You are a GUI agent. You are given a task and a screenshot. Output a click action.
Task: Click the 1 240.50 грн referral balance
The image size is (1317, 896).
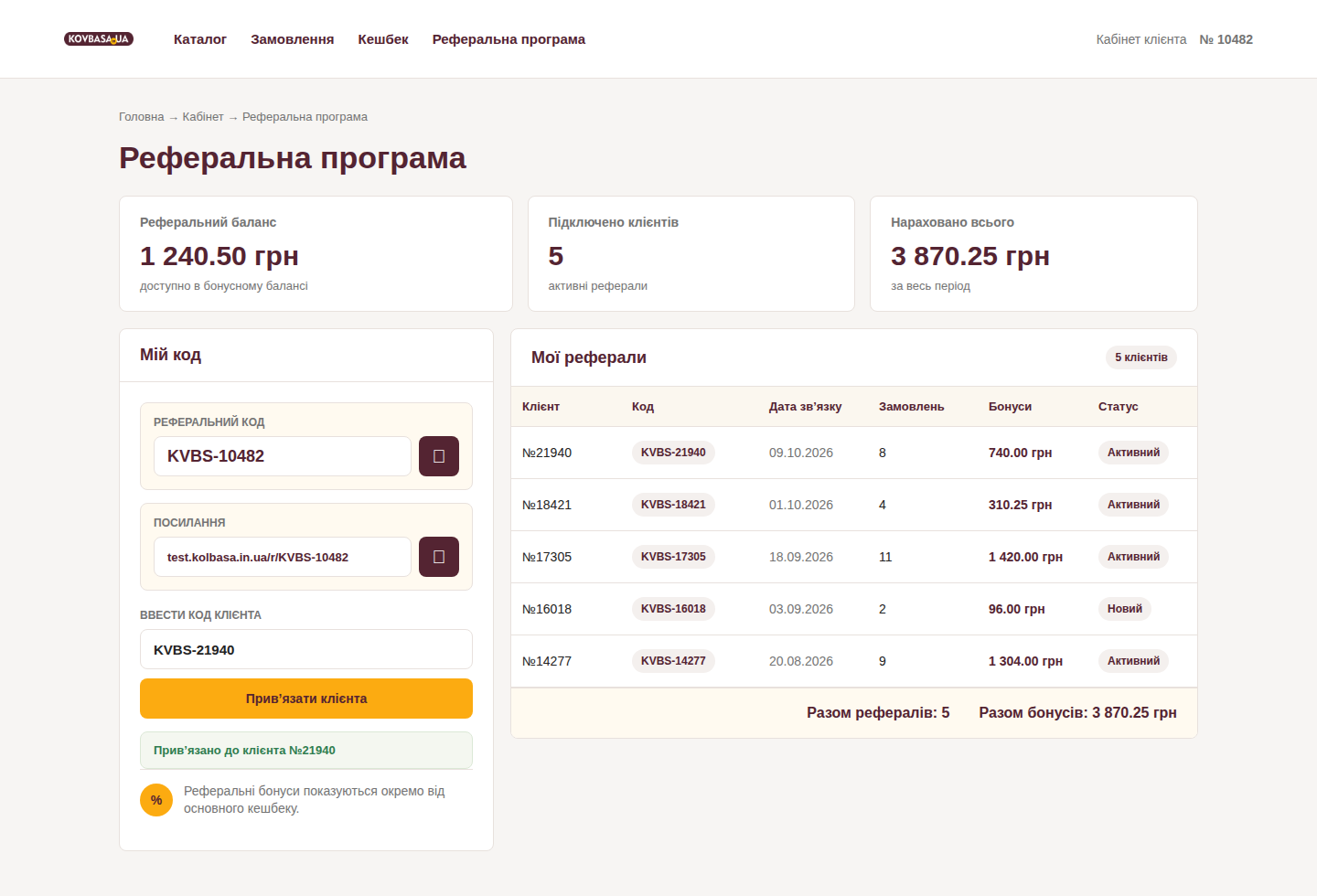219,256
